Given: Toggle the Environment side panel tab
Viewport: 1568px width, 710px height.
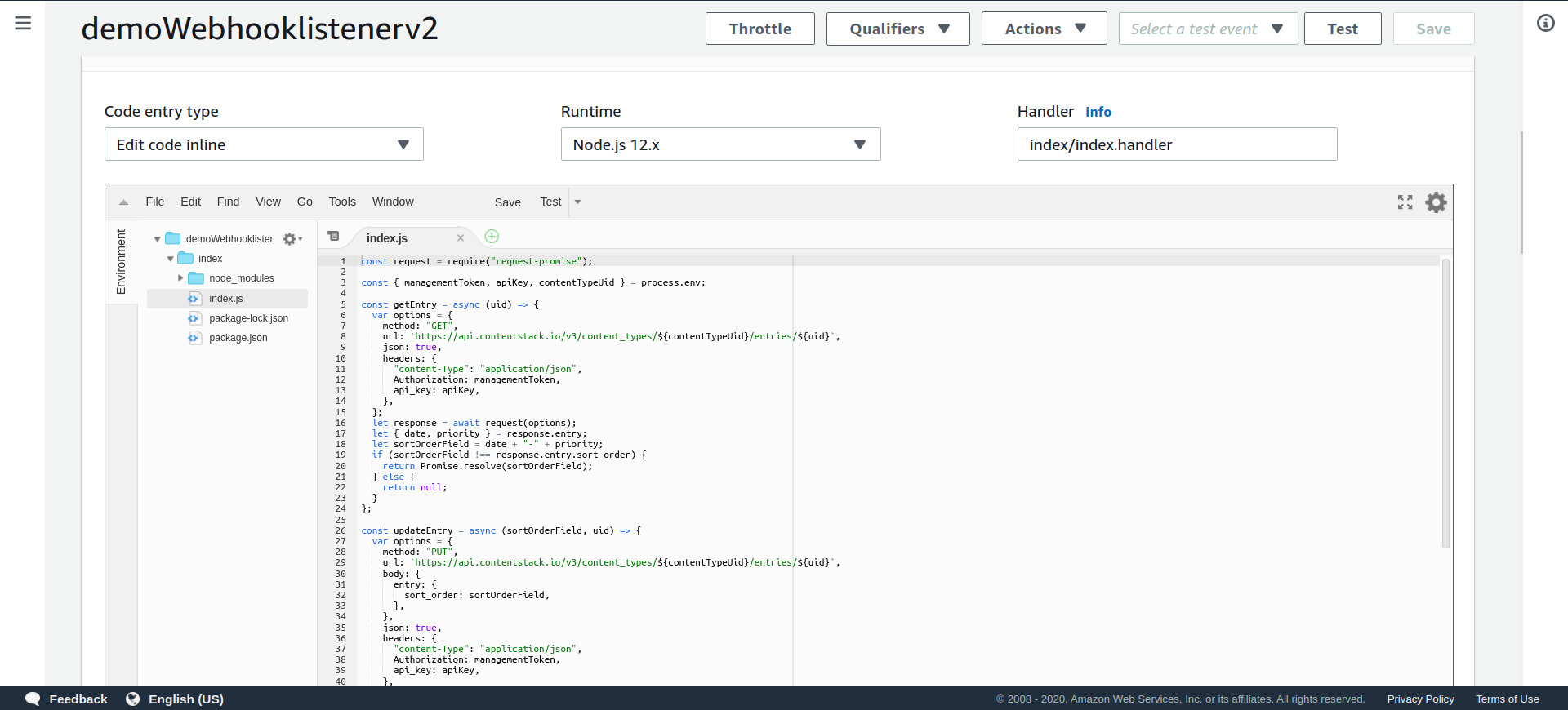Looking at the screenshot, I should click(x=121, y=262).
